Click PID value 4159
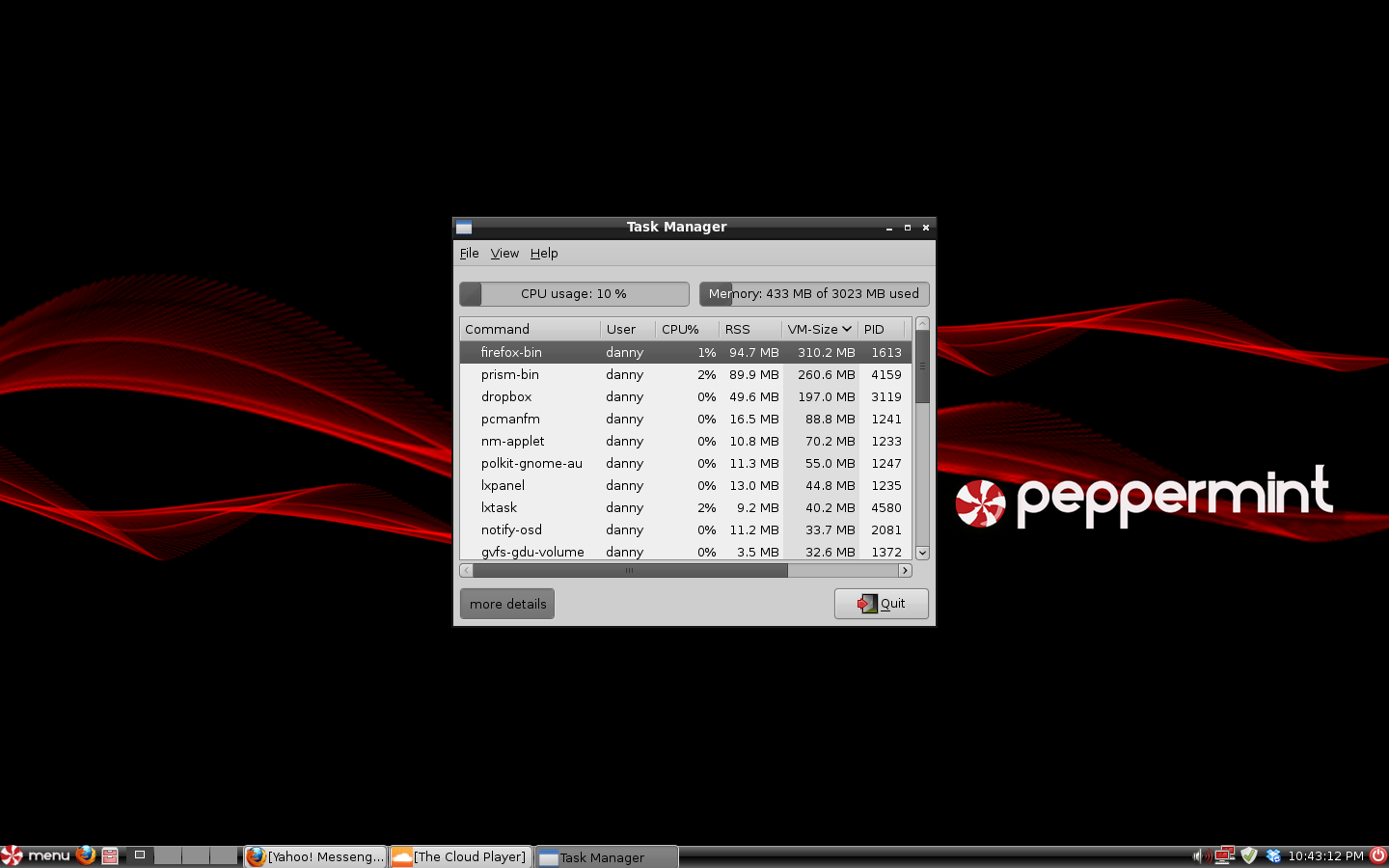Viewport: 1389px width, 868px height. tap(886, 375)
